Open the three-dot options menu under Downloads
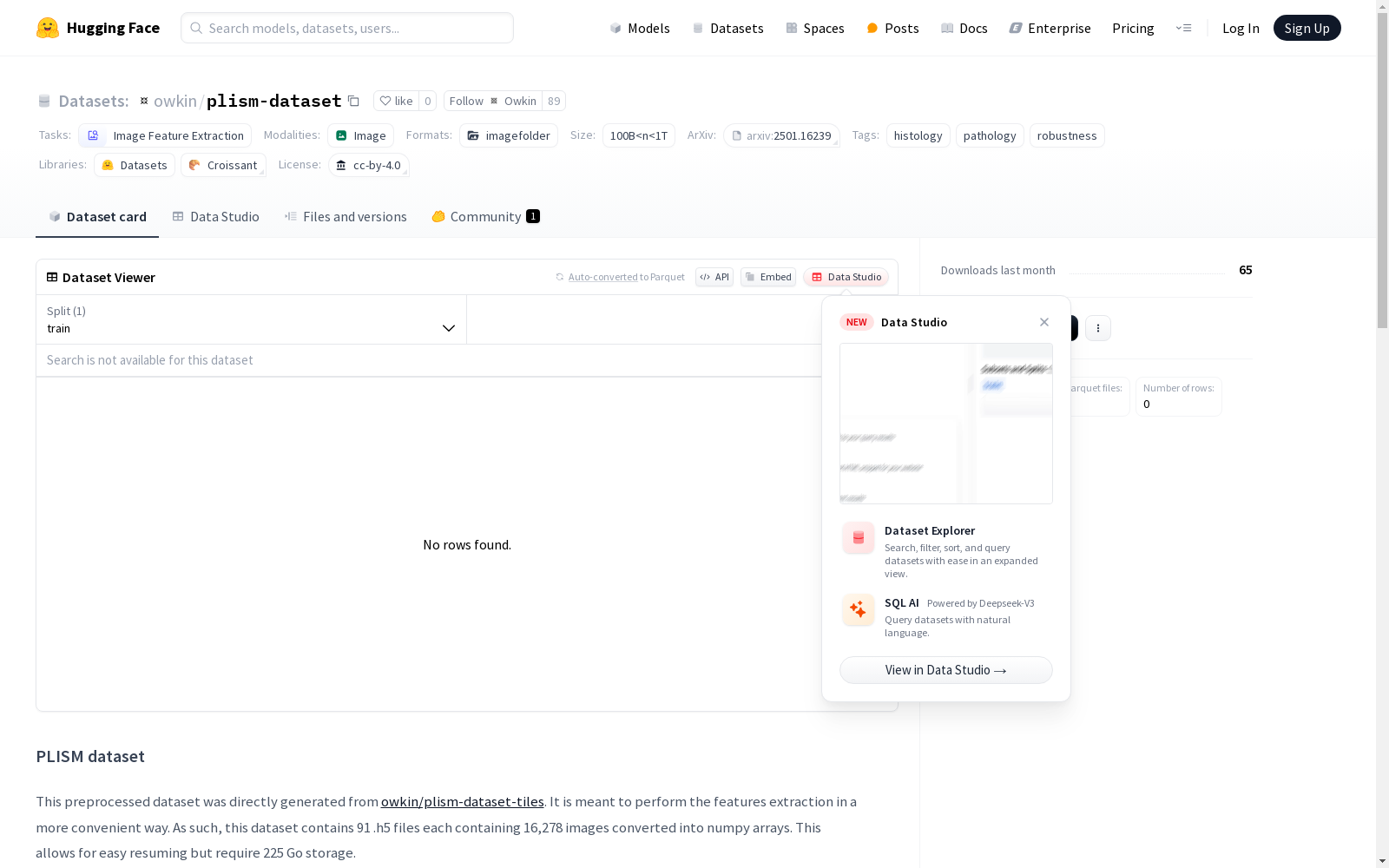The image size is (1389, 868). (1098, 328)
